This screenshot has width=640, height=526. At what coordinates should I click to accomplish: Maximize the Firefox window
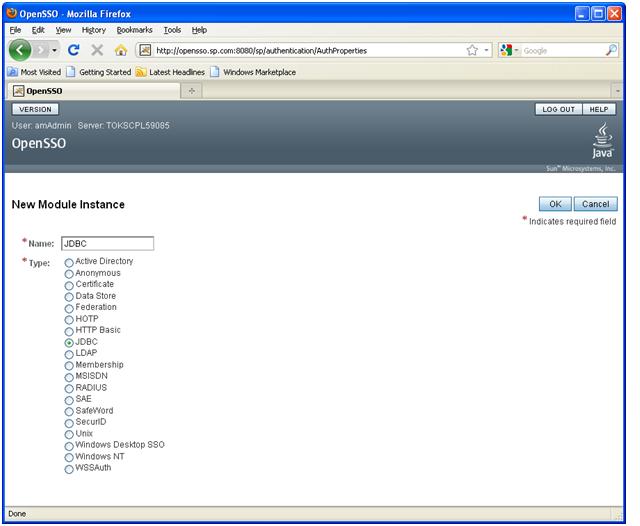[598, 14]
